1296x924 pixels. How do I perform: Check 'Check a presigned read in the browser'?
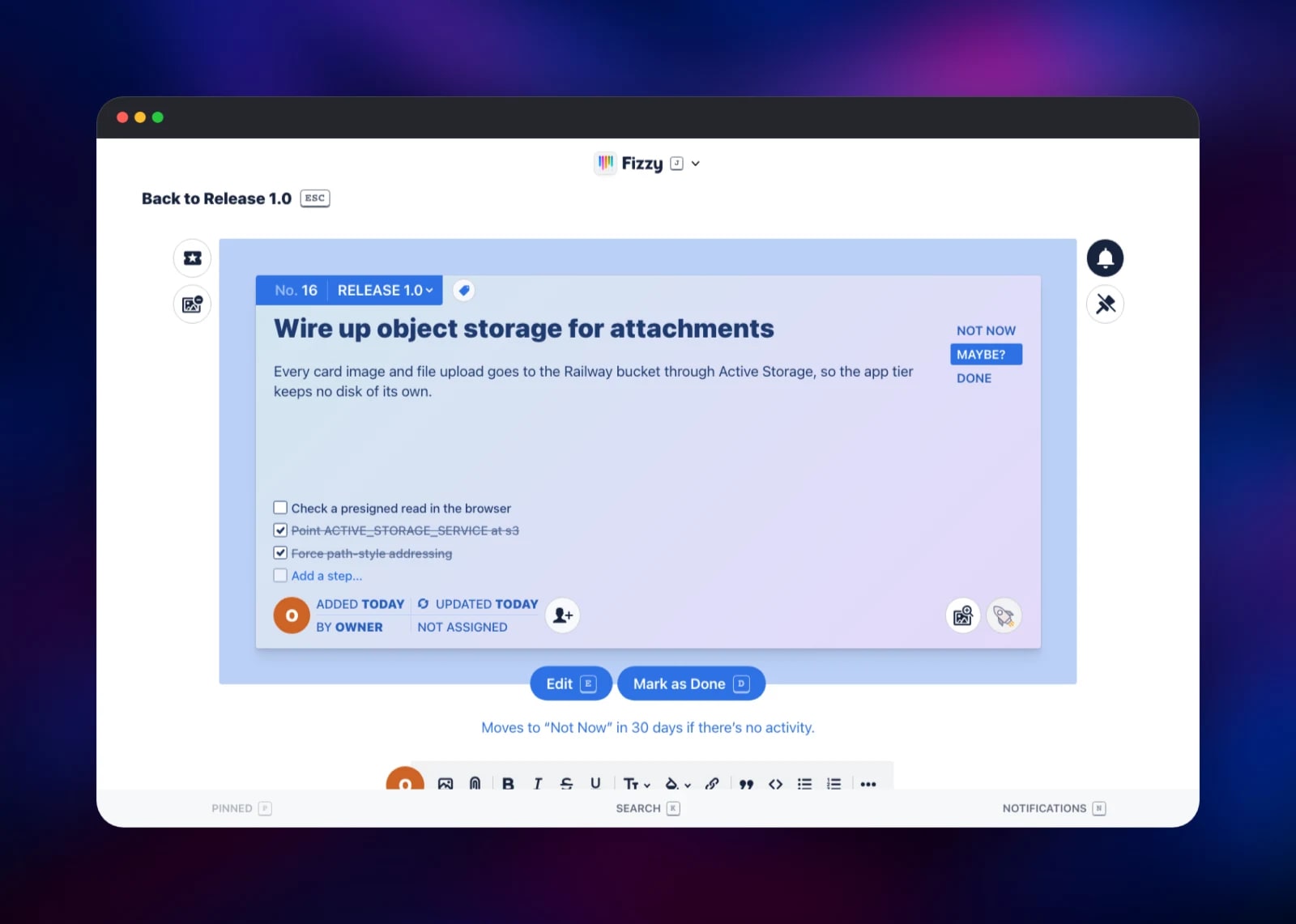coord(280,508)
